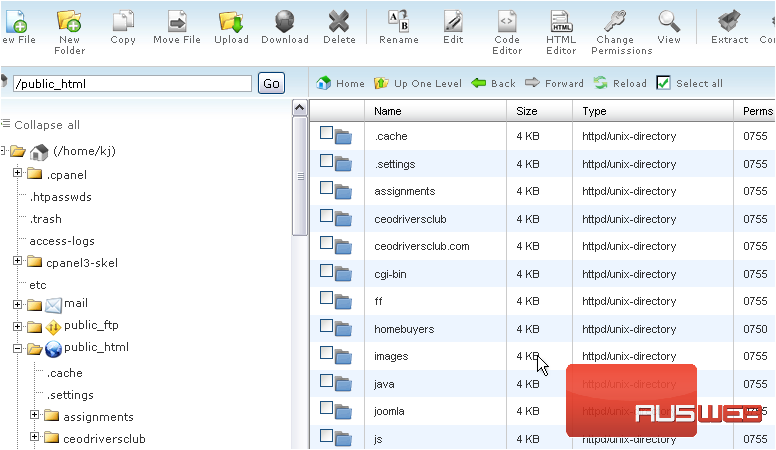This screenshot has width=776, height=450.
Task: Sort the list by Name column
Action: point(388,111)
